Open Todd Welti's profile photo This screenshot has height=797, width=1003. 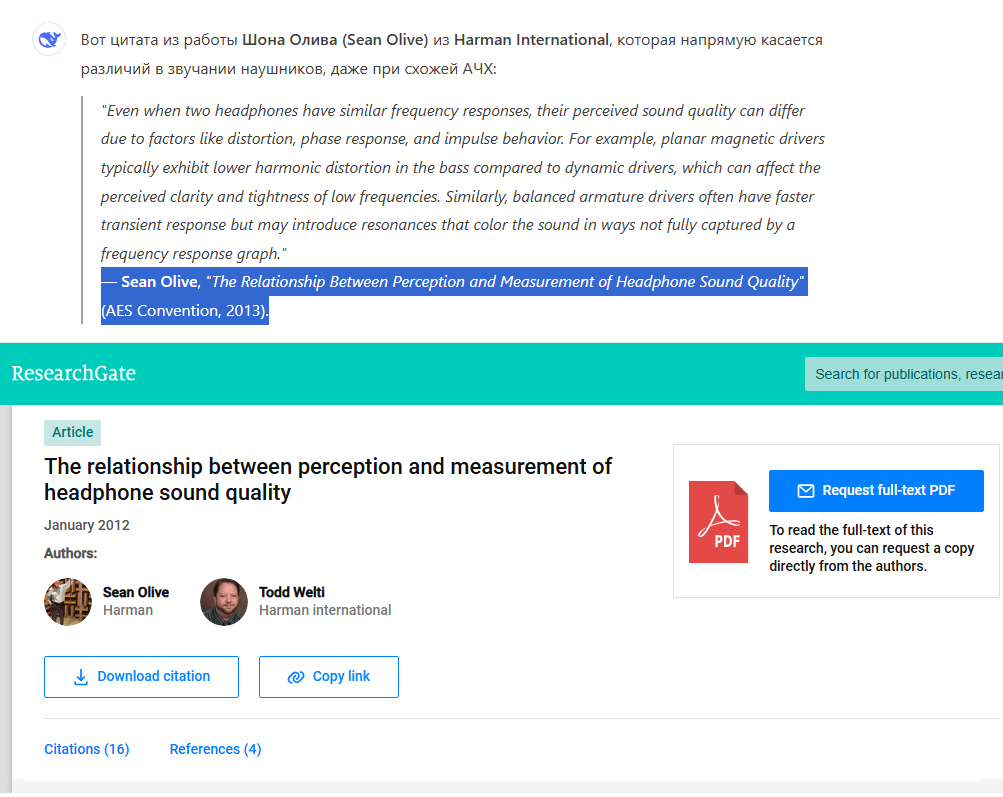[x=224, y=602]
